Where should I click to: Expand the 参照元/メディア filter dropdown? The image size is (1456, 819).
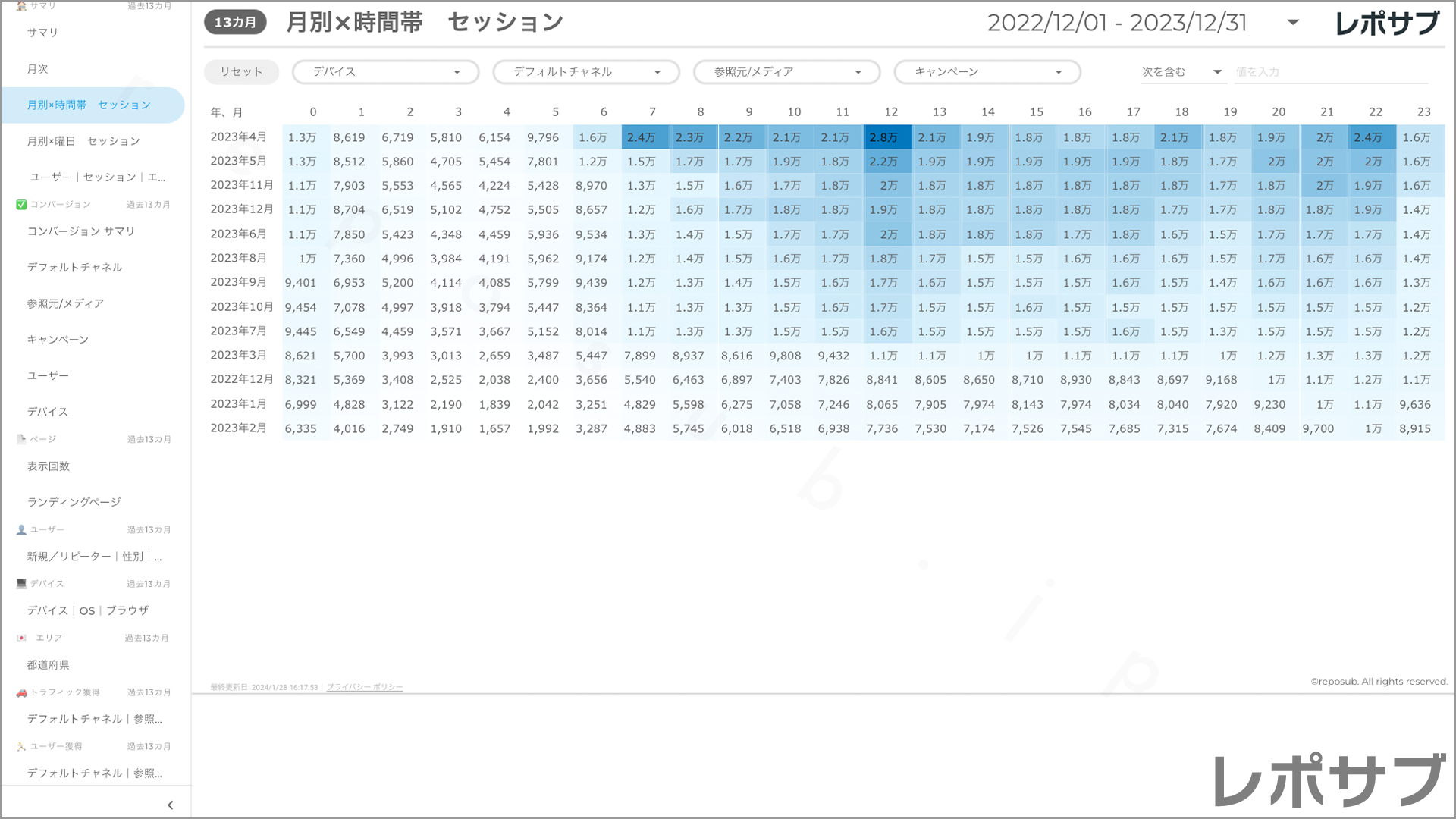tap(786, 72)
